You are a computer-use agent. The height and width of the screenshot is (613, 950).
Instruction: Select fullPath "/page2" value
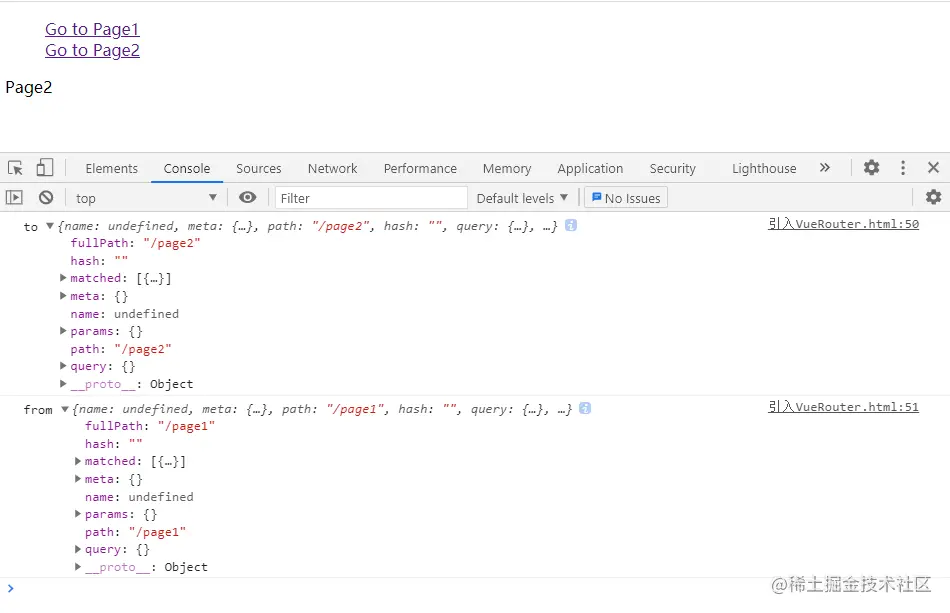[x=171, y=243]
